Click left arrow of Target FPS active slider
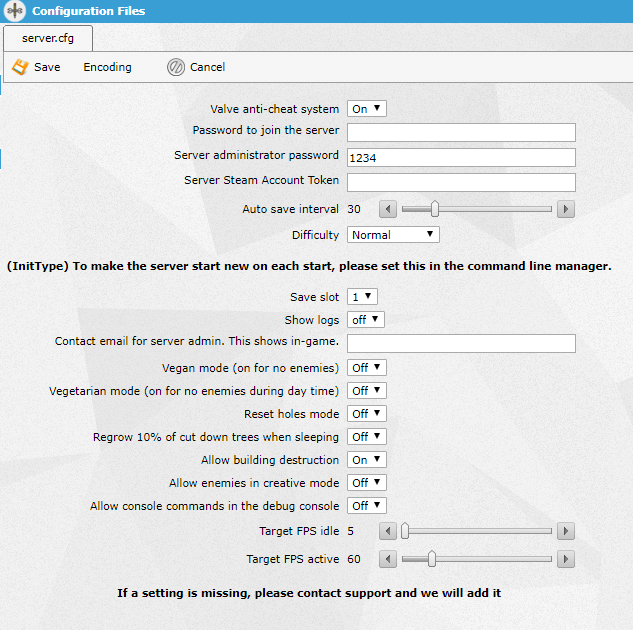The height and width of the screenshot is (630, 633). [x=388, y=559]
